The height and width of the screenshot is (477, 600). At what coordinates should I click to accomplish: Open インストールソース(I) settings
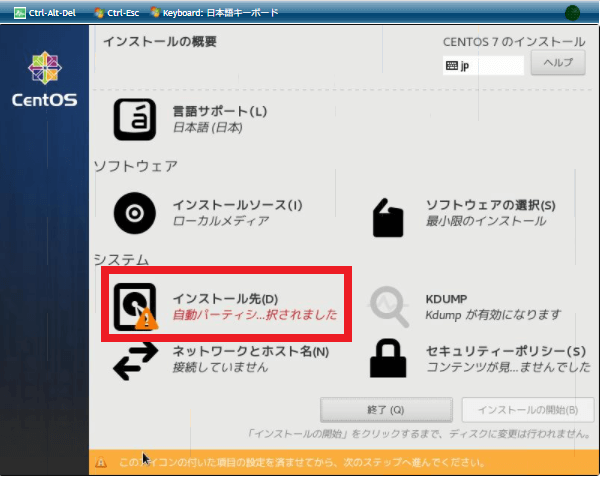coord(238,205)
